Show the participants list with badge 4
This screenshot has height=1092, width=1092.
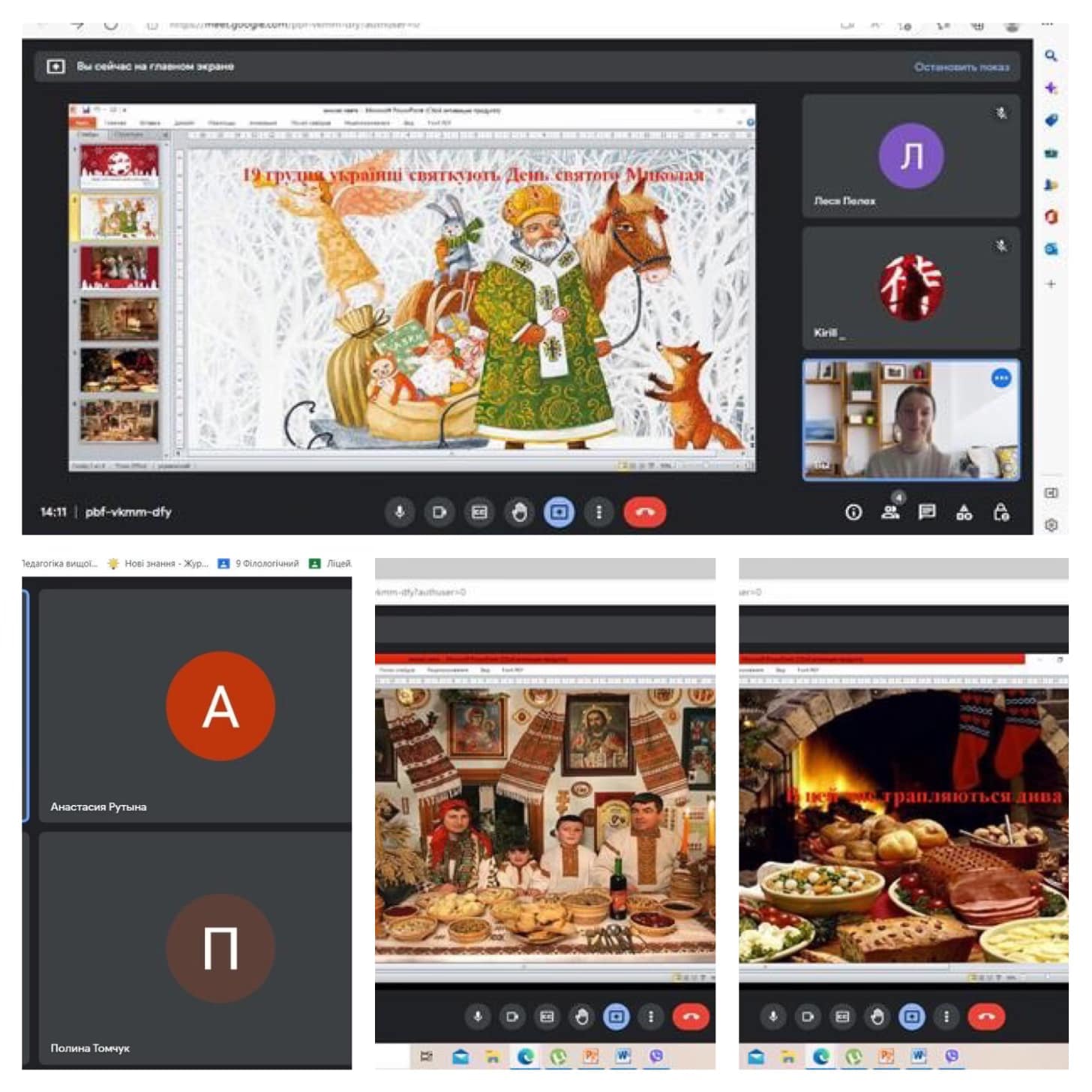[890, 512]
